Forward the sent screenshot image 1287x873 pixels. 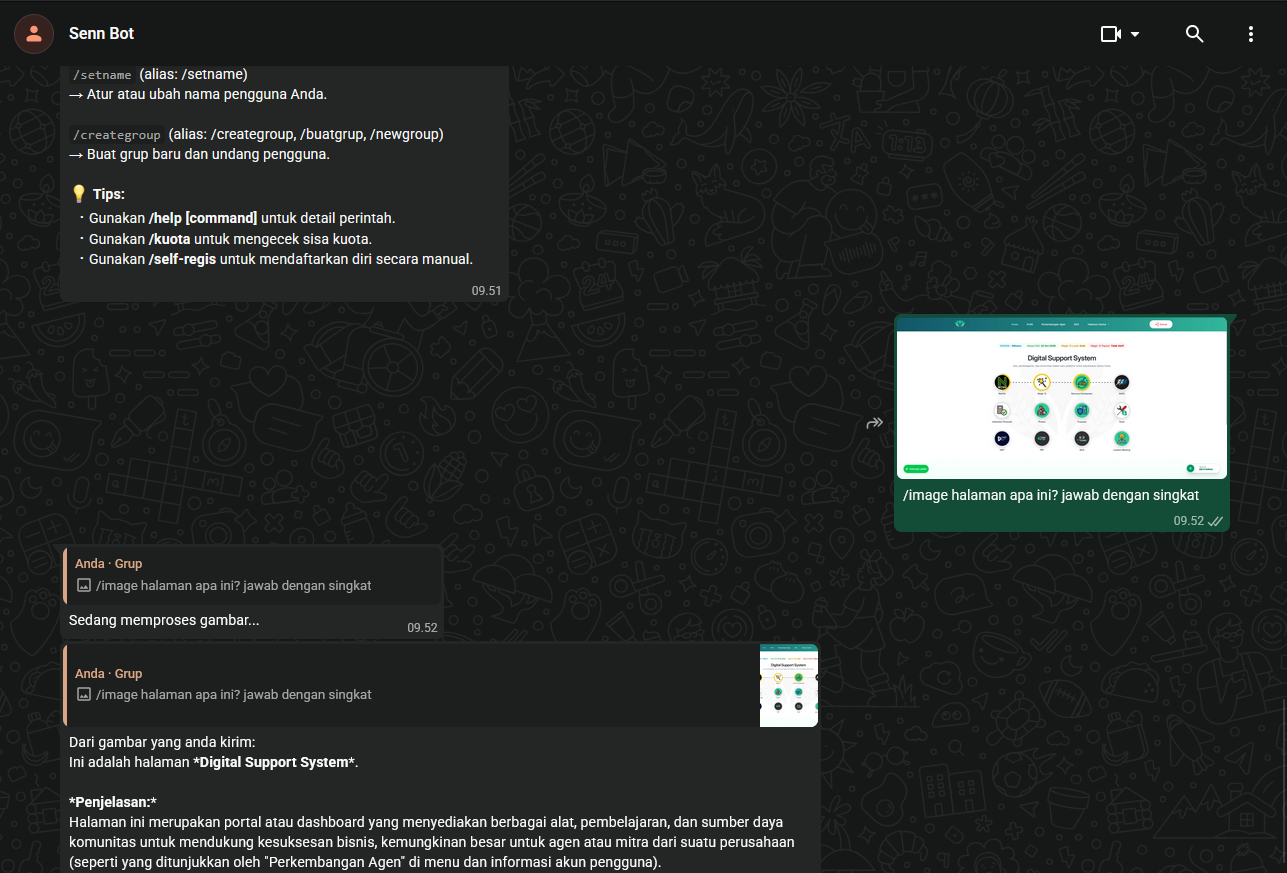(x=874, y=423)
